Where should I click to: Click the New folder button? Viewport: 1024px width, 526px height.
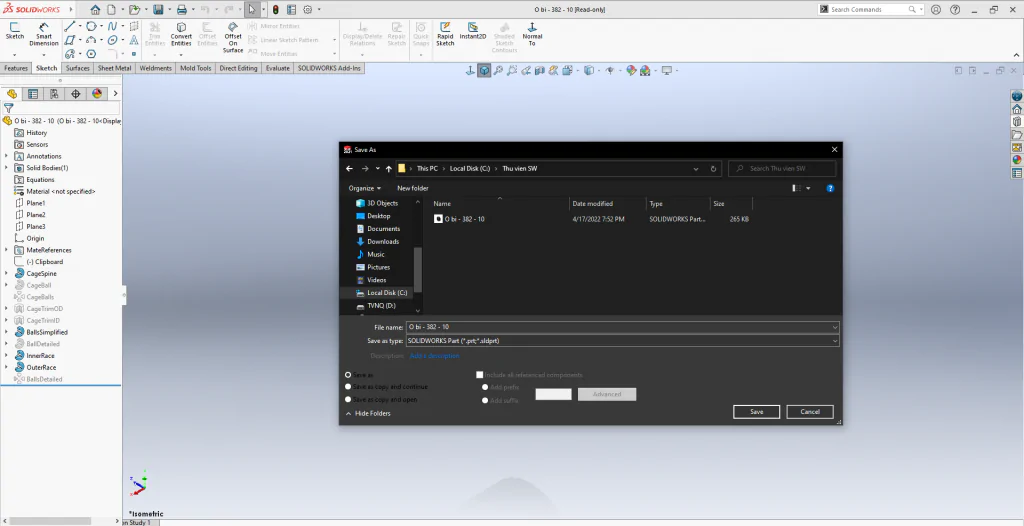click(x=413, y=188)
